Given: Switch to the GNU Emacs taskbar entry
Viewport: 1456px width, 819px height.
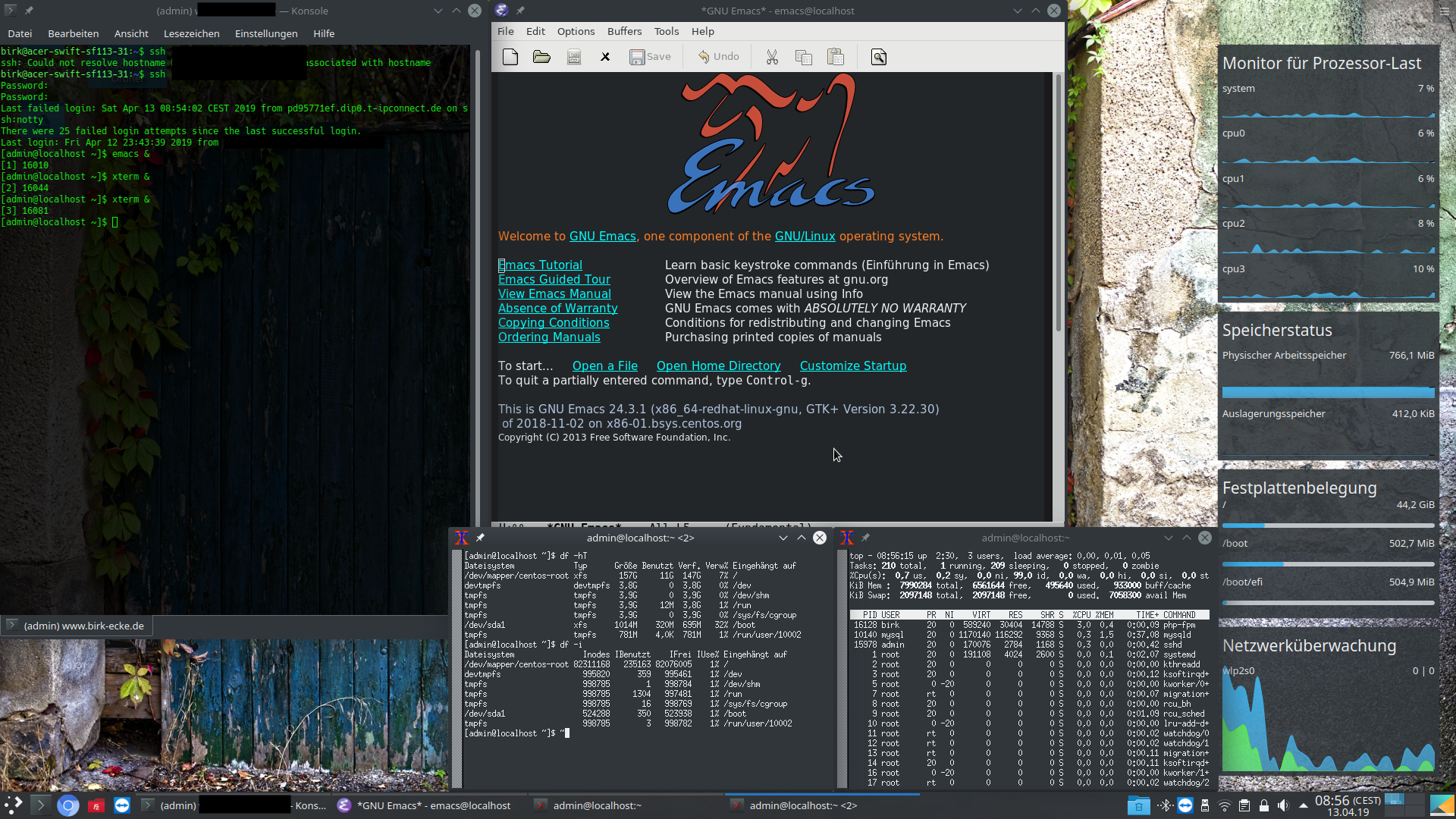Looking at the screenshot, I should coord(428,805).
